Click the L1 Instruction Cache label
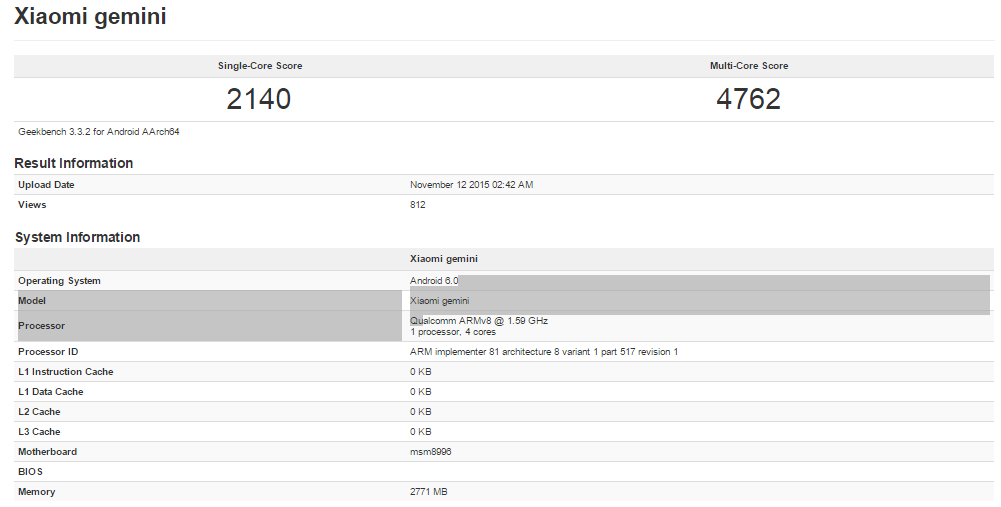The width and height of the screenshot is (1001, 507). pos(66,372)
